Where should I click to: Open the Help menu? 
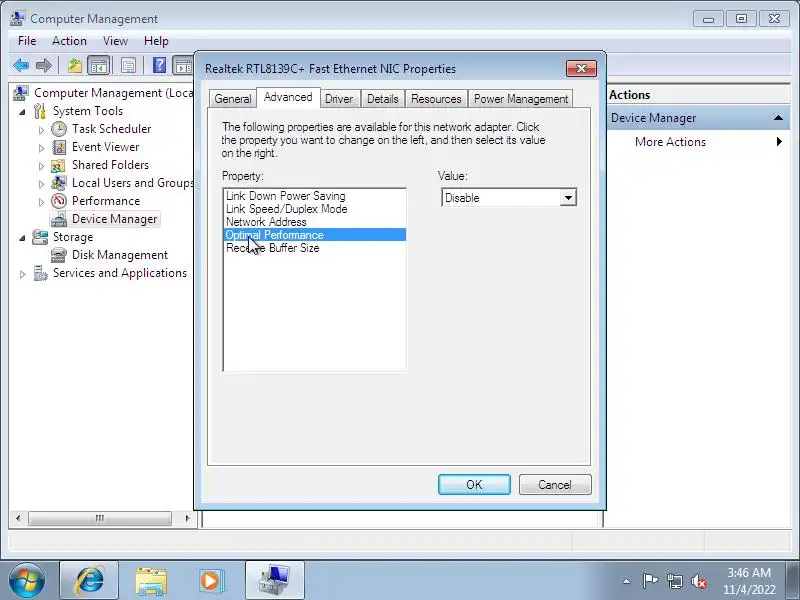[156, 41]
